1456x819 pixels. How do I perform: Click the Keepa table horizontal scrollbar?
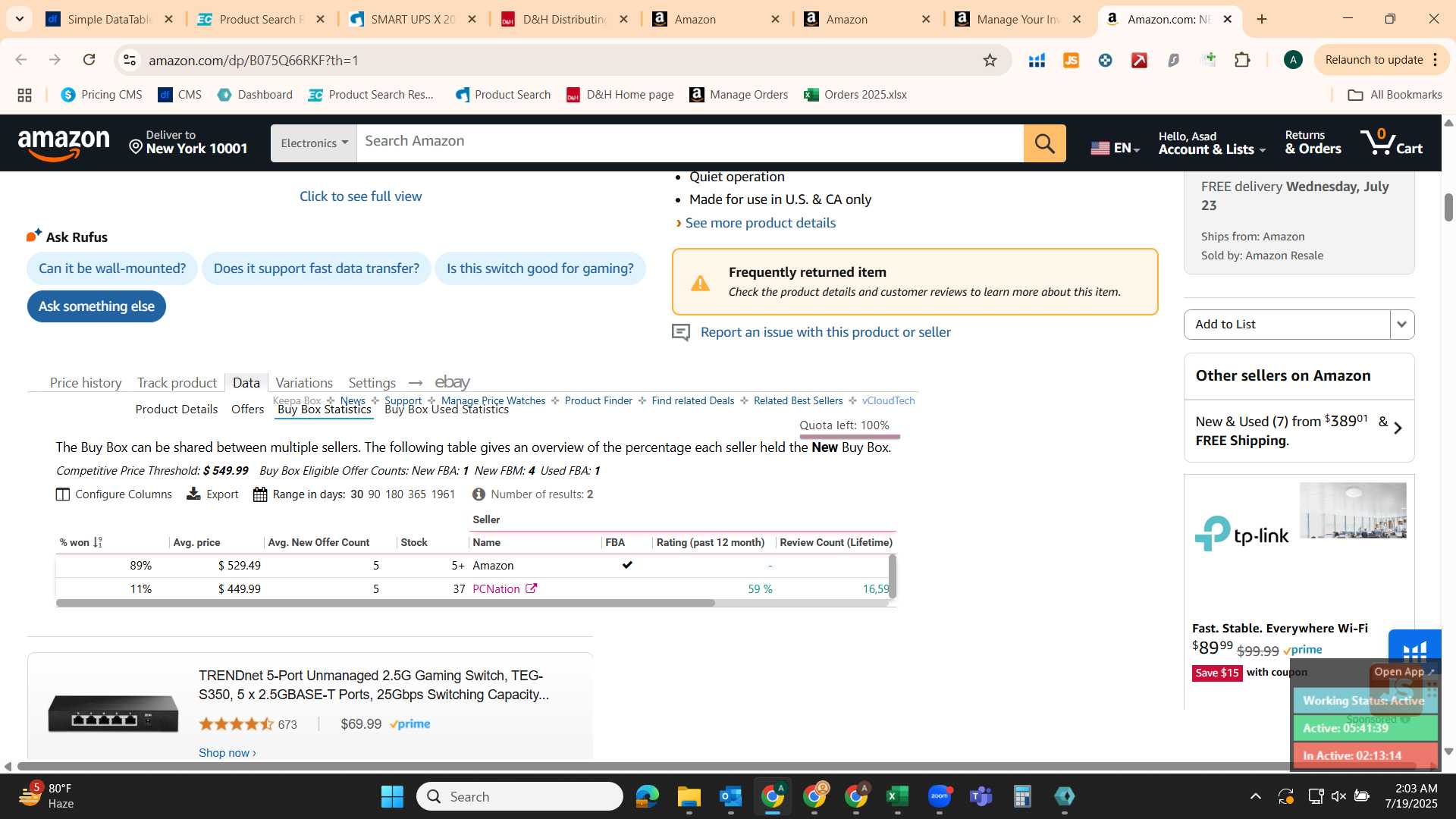(x=385, y=604)
